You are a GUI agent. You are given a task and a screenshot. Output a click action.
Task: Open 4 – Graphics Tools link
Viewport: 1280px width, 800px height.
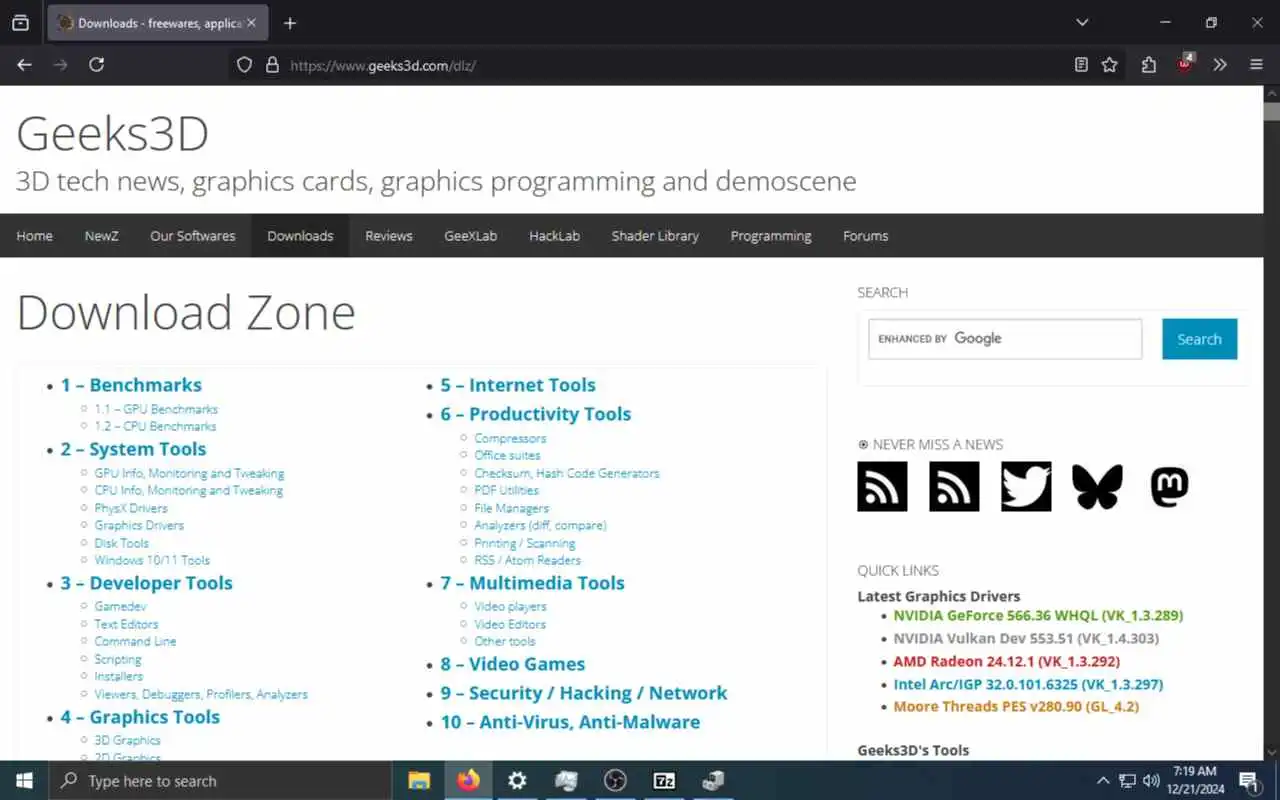140,717
